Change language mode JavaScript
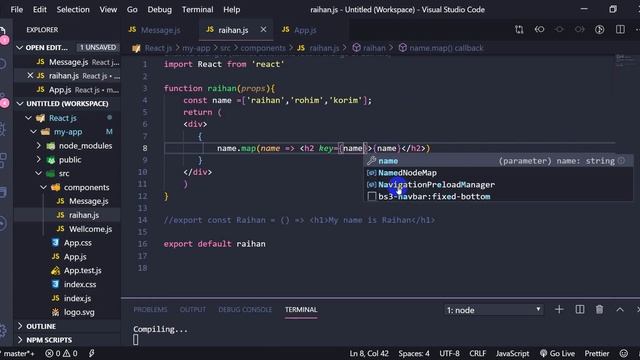Viewport: 640px width, 360px height. tap(512, 353)
